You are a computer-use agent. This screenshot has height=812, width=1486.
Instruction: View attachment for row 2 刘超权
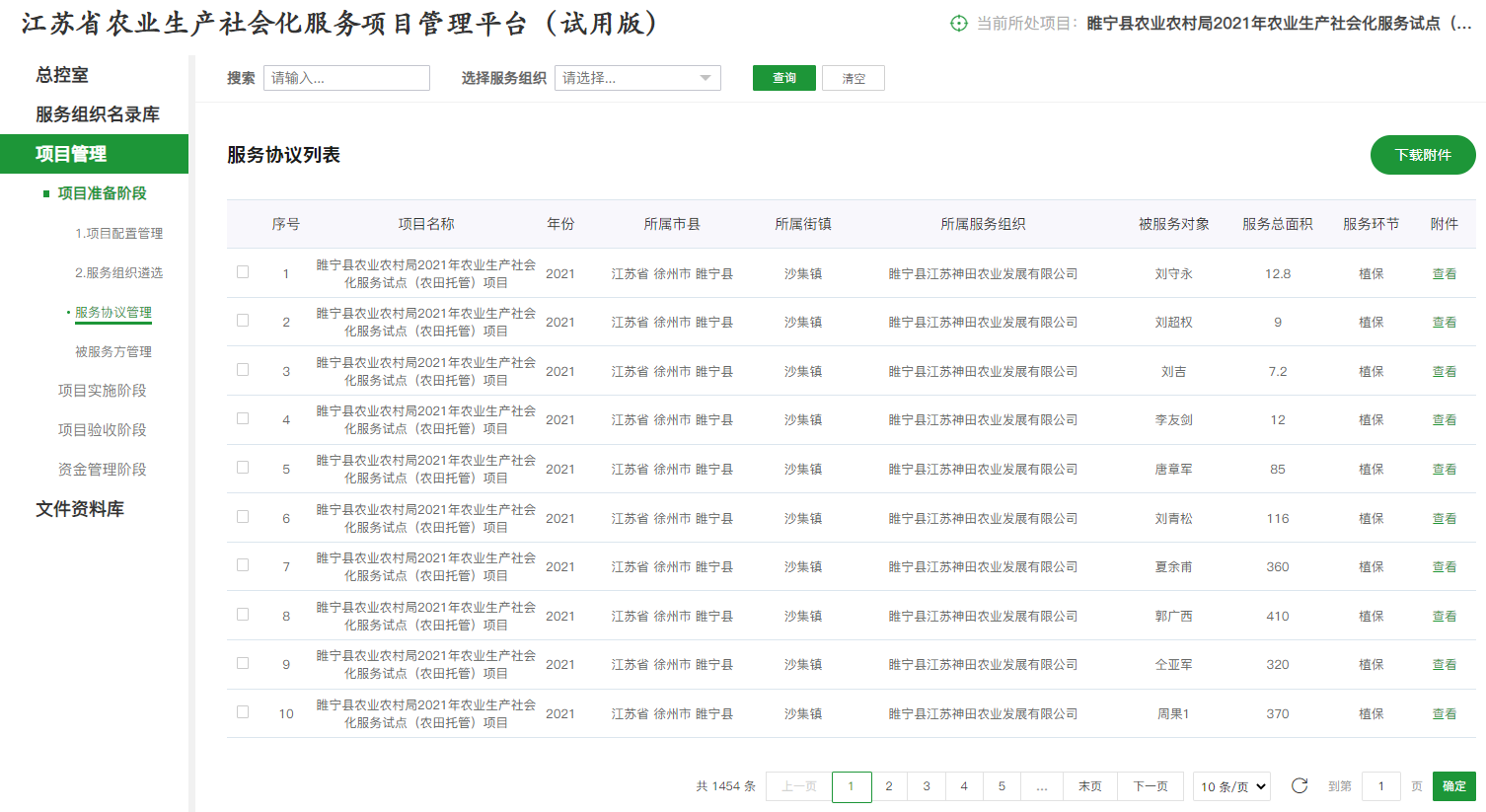coord(1445,322)
